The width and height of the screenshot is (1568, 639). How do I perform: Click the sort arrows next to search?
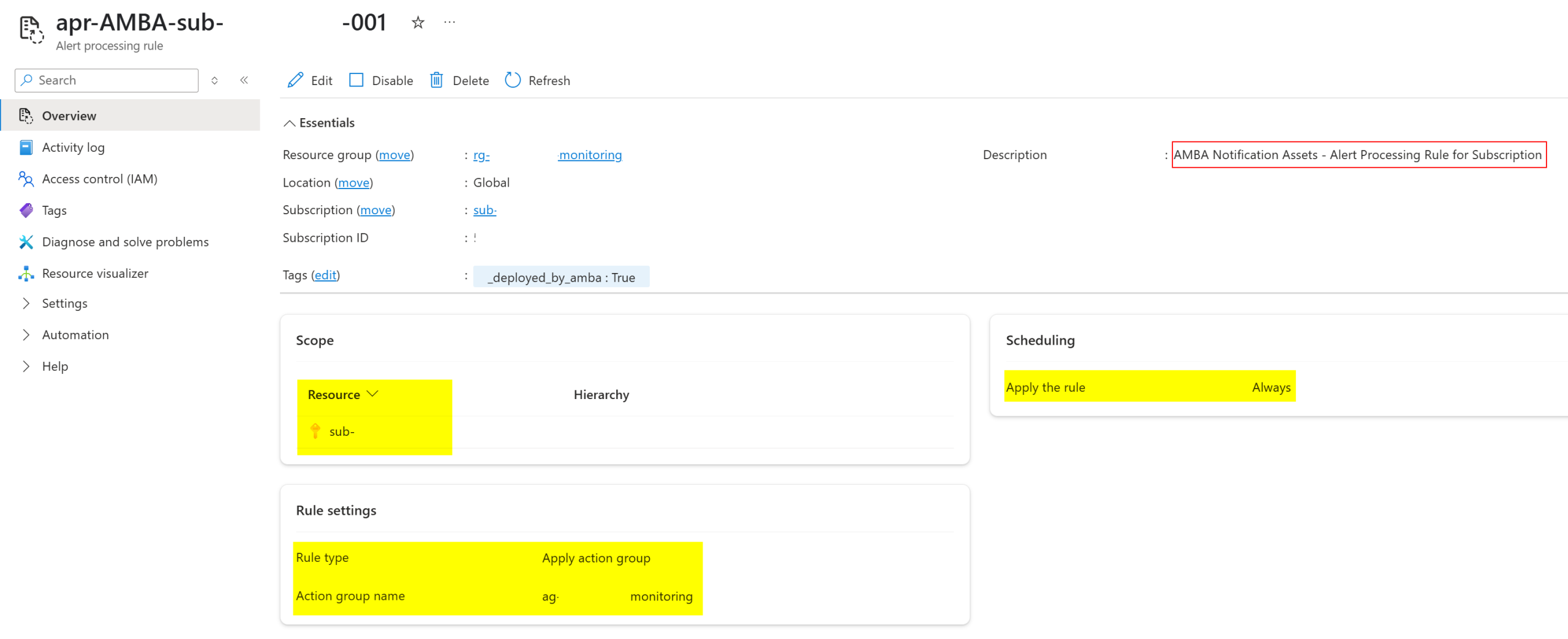214,80
